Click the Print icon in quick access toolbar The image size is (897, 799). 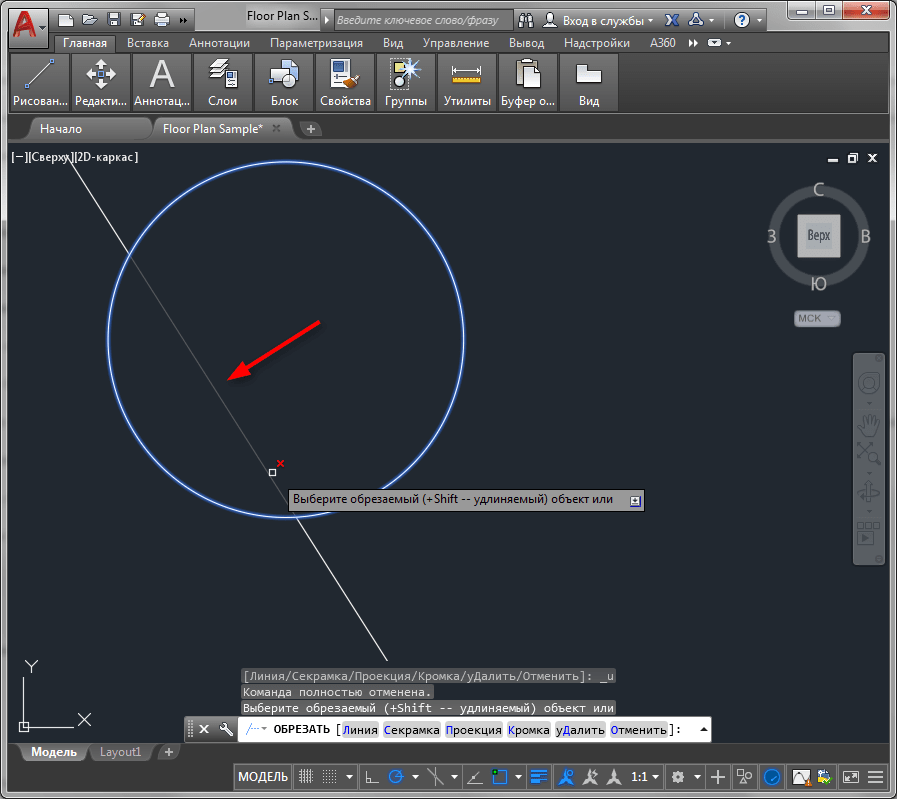(162, 19)
